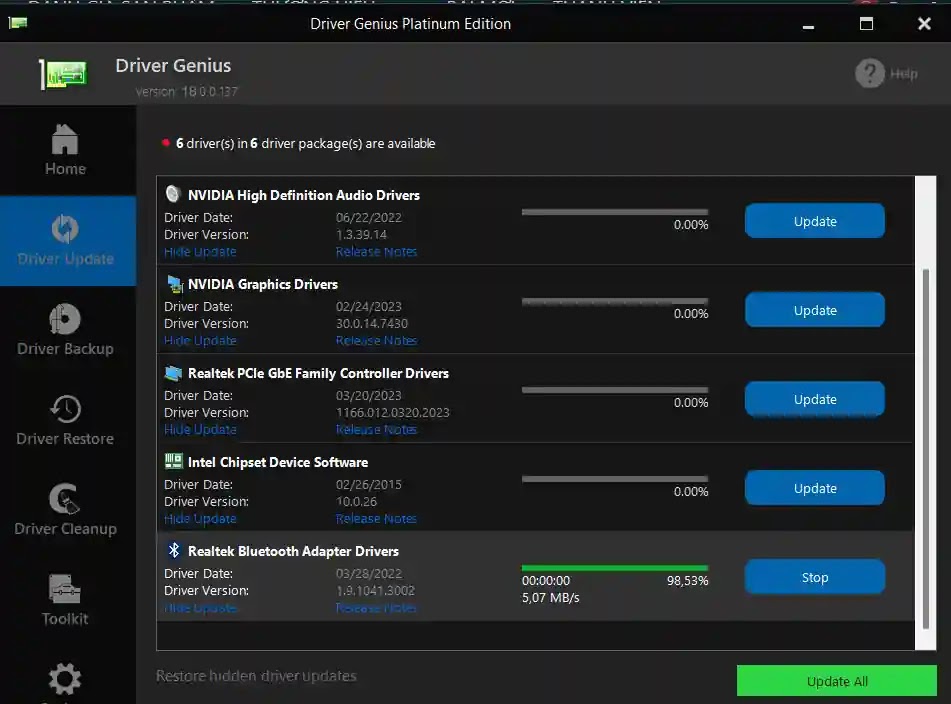Click Intel Chipset progress bar
The image size is (951, 704).
(x=614, y=479)
